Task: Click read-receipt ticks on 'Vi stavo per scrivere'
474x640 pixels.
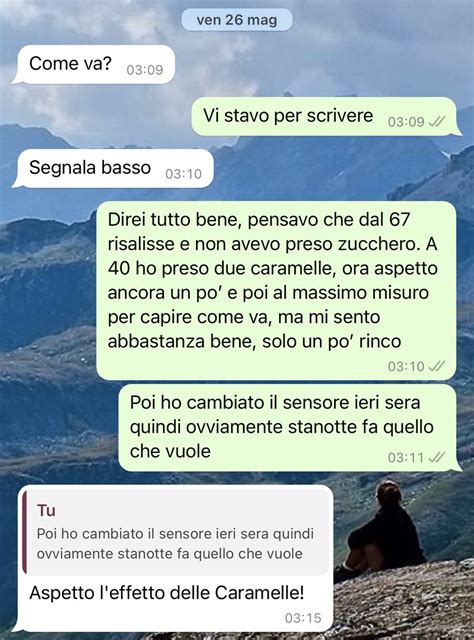Action: (436, 122)
